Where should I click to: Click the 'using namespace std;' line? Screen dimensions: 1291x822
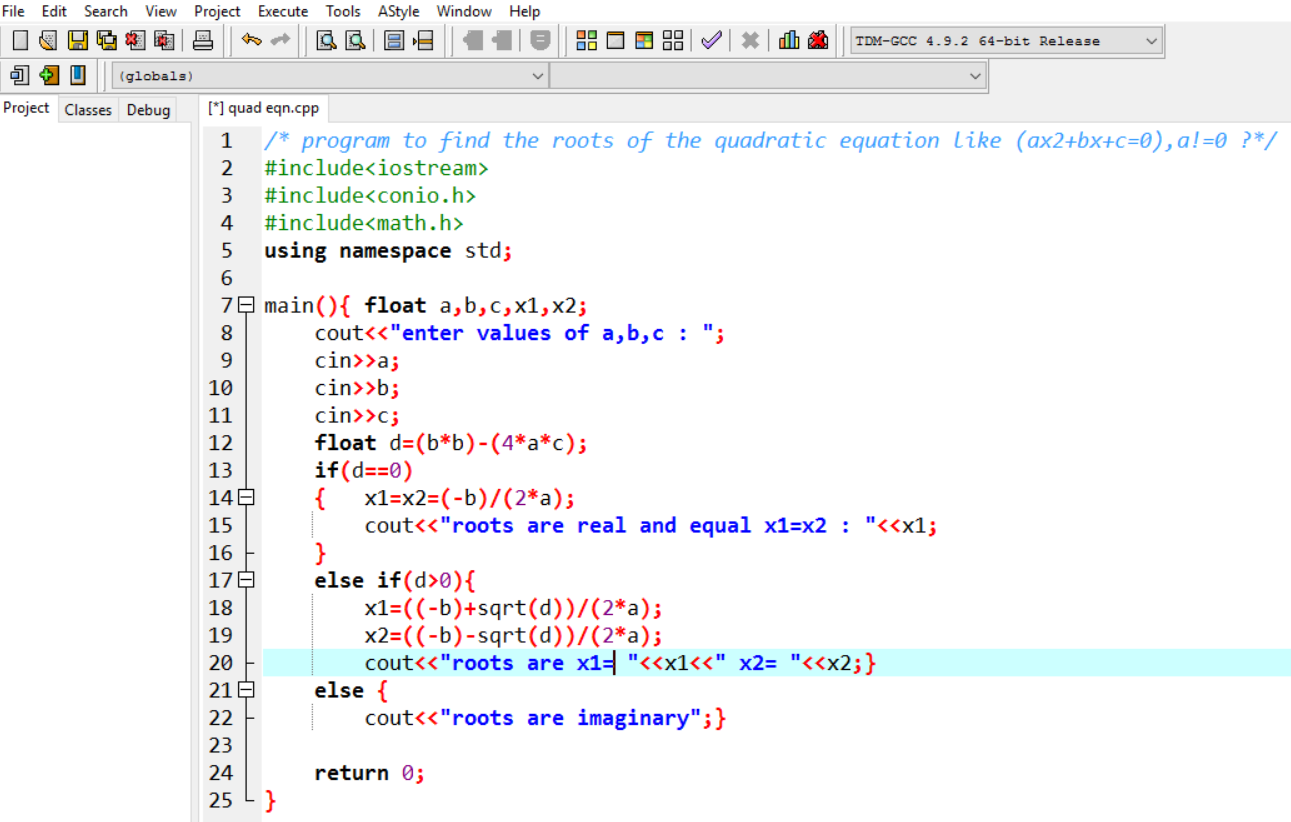pyautogui.click(x=388, y=250)
